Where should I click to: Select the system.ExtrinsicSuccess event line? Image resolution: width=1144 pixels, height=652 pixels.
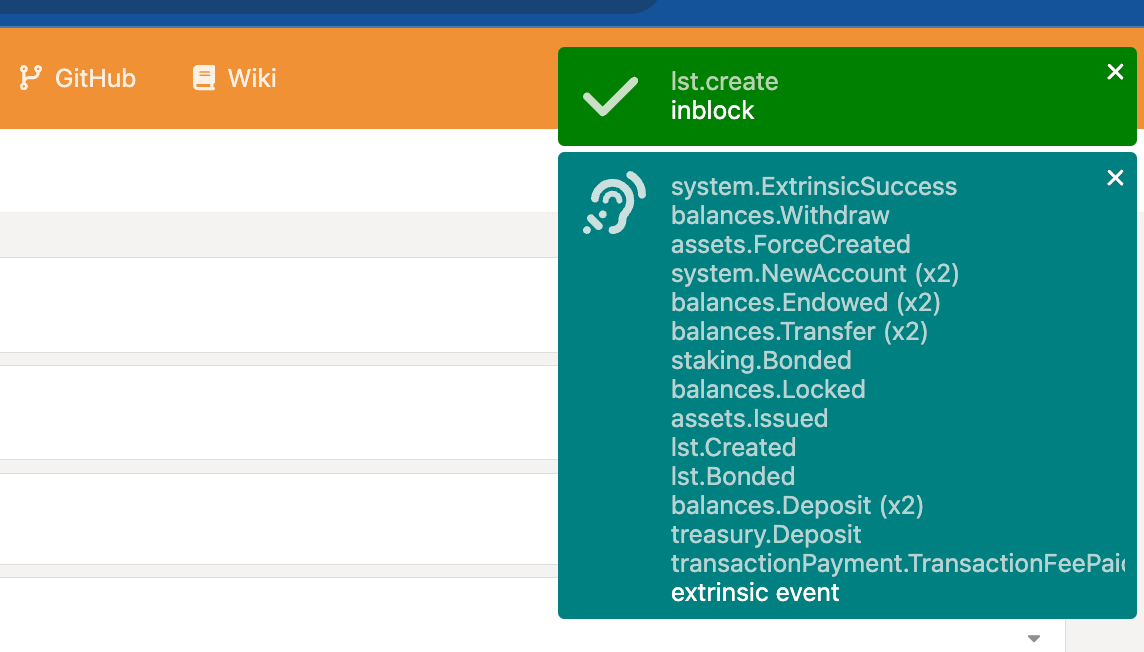click(813, 187)
